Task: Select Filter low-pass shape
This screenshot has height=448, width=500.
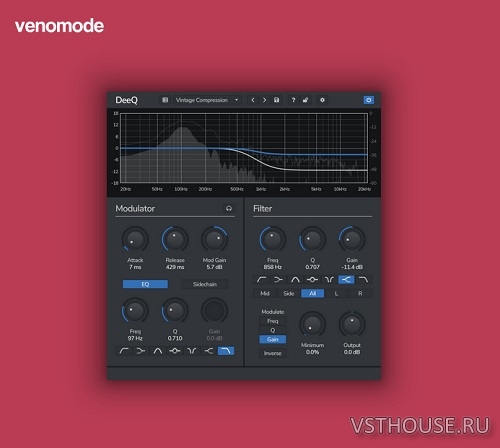Action: point(364,279)
